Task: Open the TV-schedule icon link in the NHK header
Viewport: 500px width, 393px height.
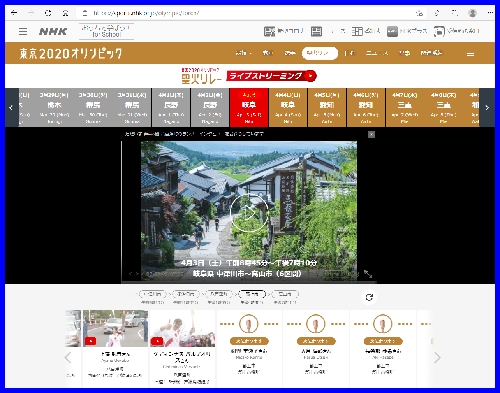Action: 269,31
